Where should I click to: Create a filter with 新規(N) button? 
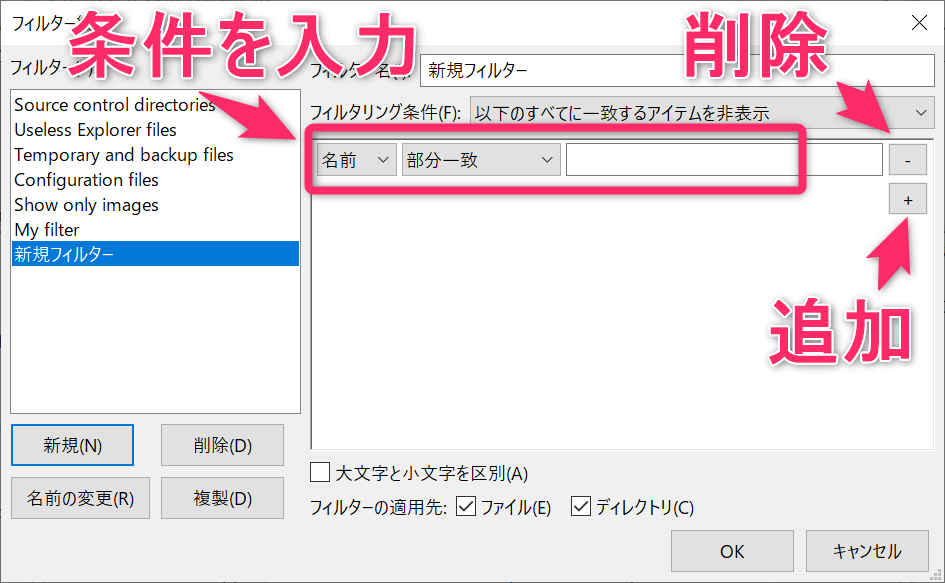[x=72, y=445]
